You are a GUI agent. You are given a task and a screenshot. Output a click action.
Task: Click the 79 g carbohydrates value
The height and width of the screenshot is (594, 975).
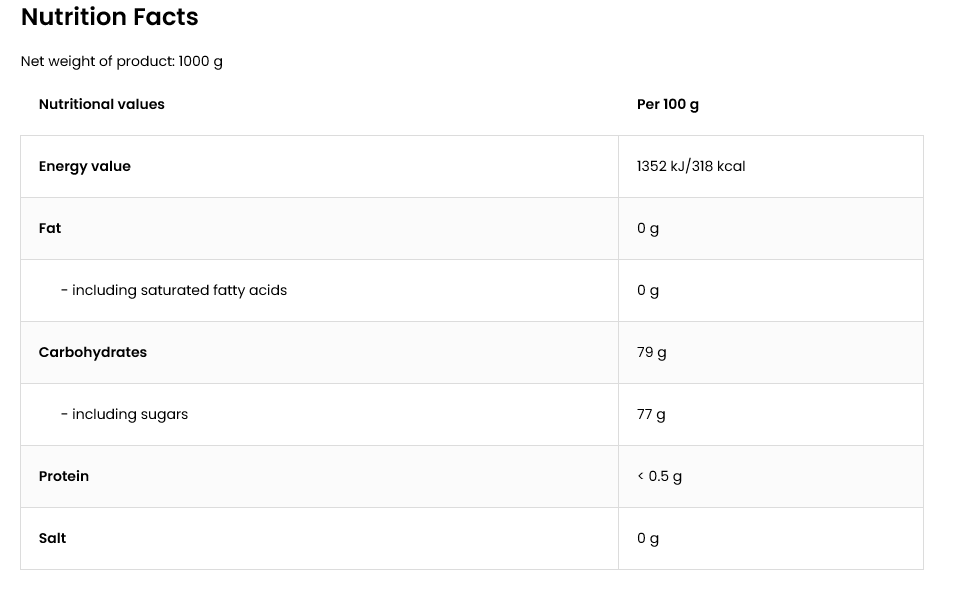click(651, 353)
